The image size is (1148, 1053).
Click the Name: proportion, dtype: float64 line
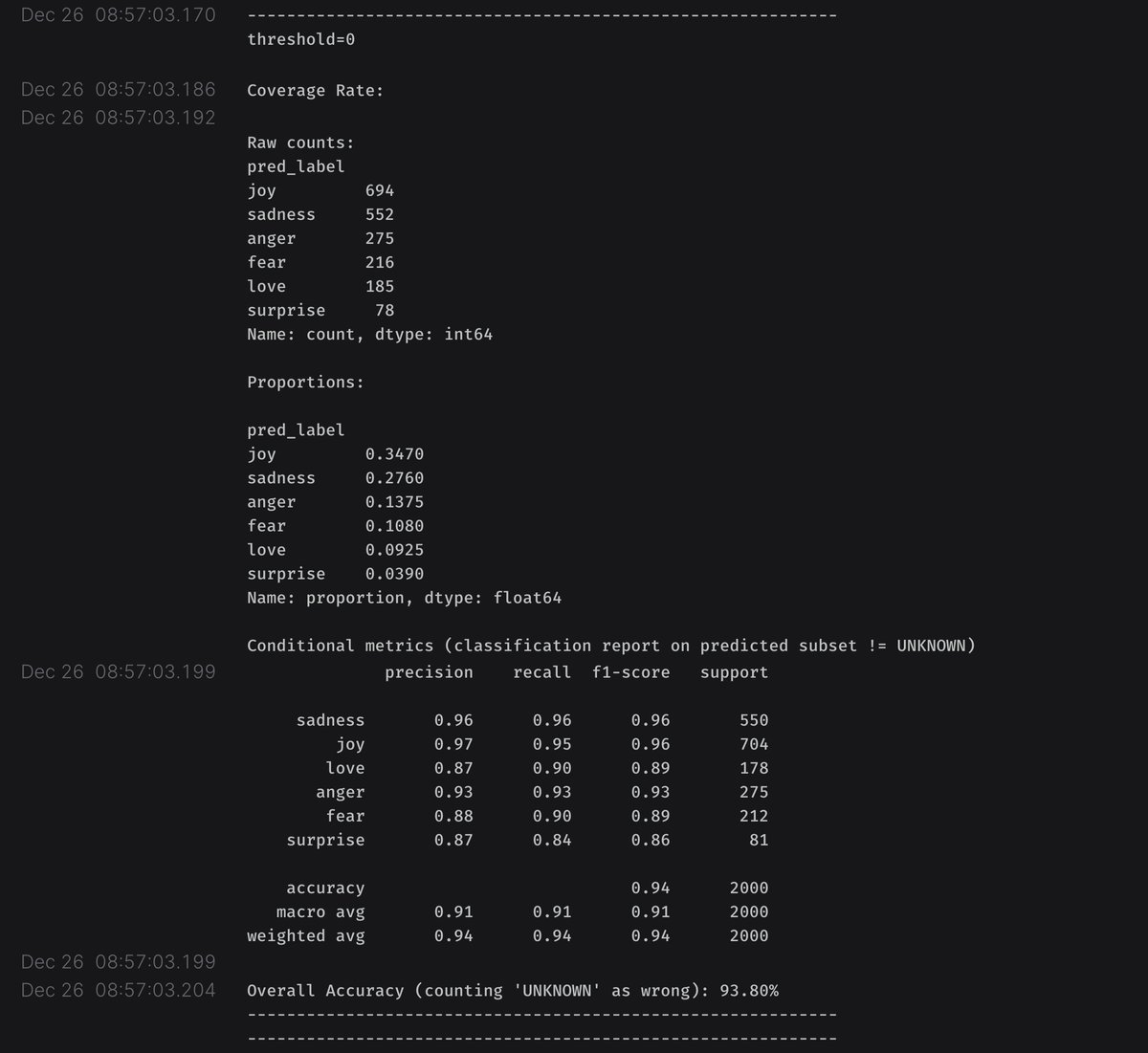[x=404, y=598]
